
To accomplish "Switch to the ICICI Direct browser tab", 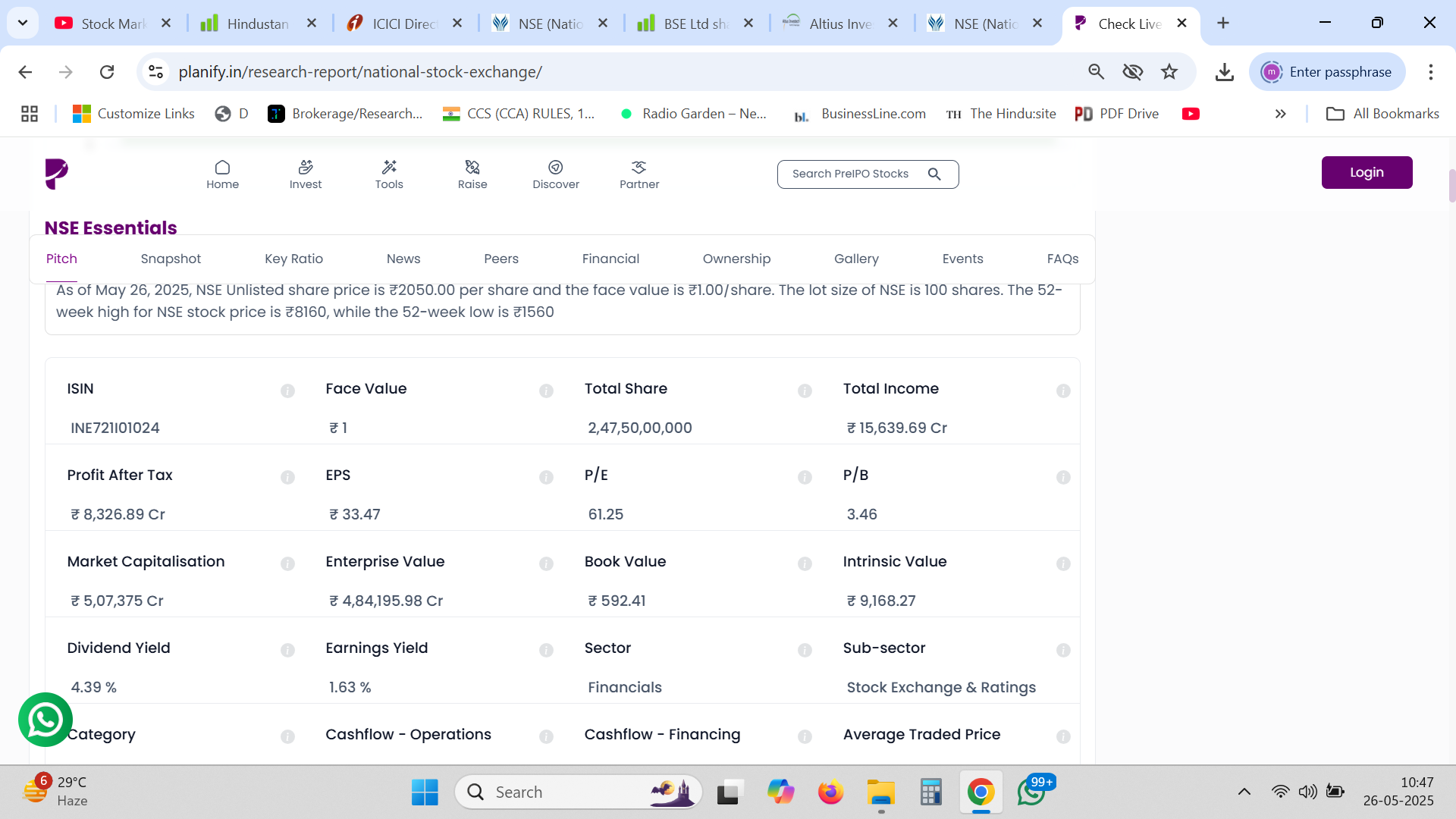I will pyautogui.click(x=405, y=24).
